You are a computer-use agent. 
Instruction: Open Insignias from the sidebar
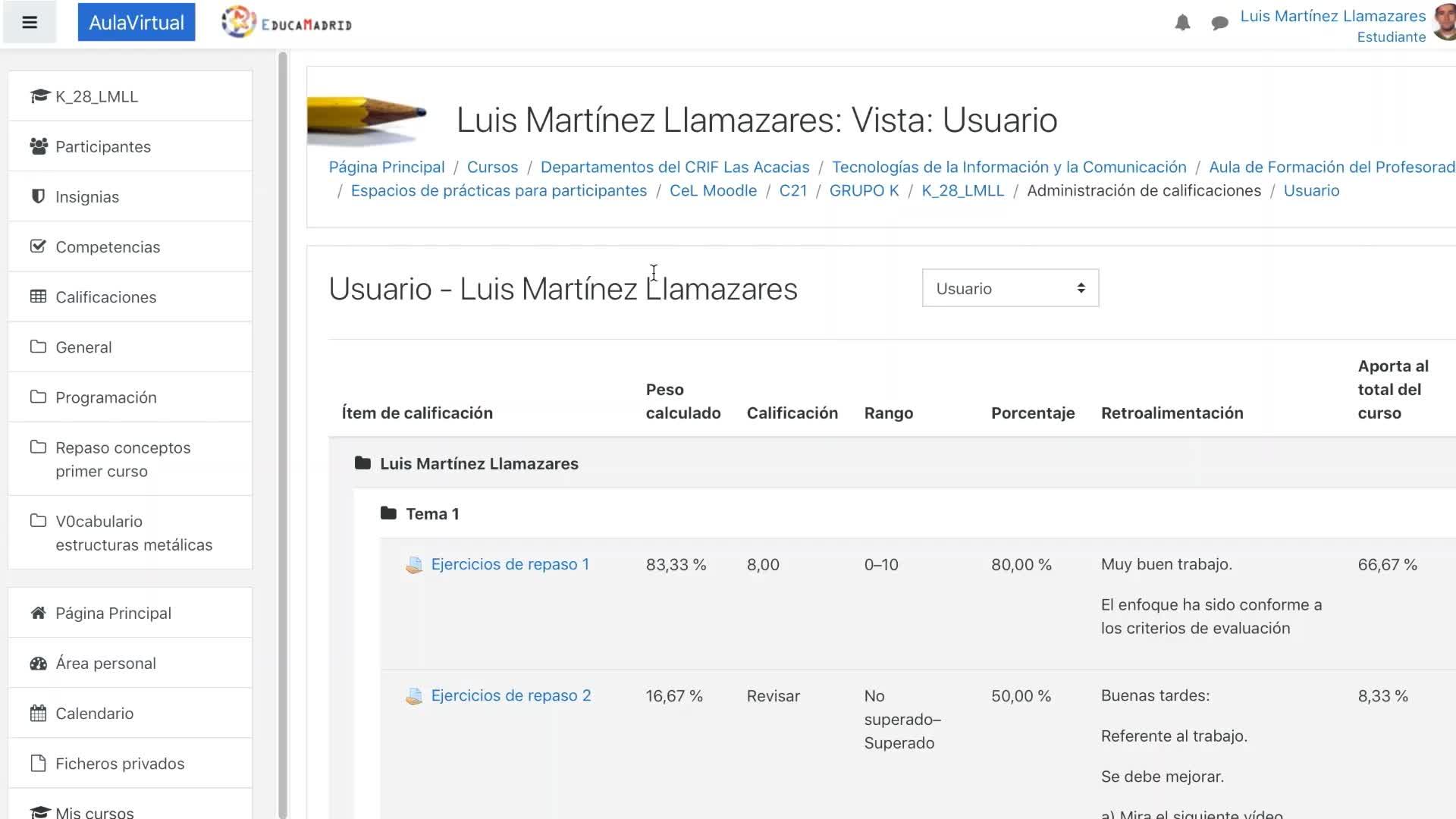point(86,196)
